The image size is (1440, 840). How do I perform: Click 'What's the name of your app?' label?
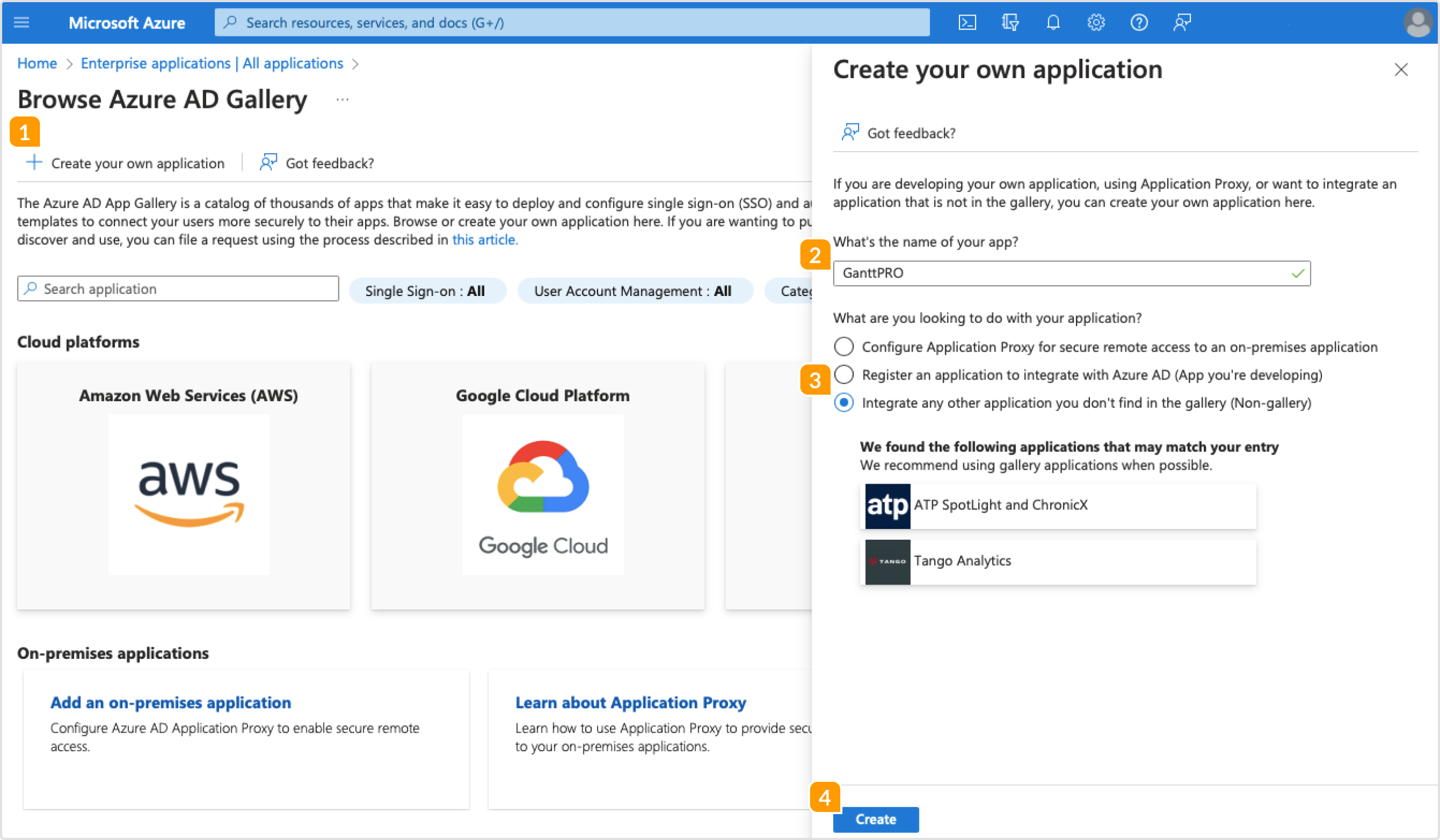tap(925, 242)
